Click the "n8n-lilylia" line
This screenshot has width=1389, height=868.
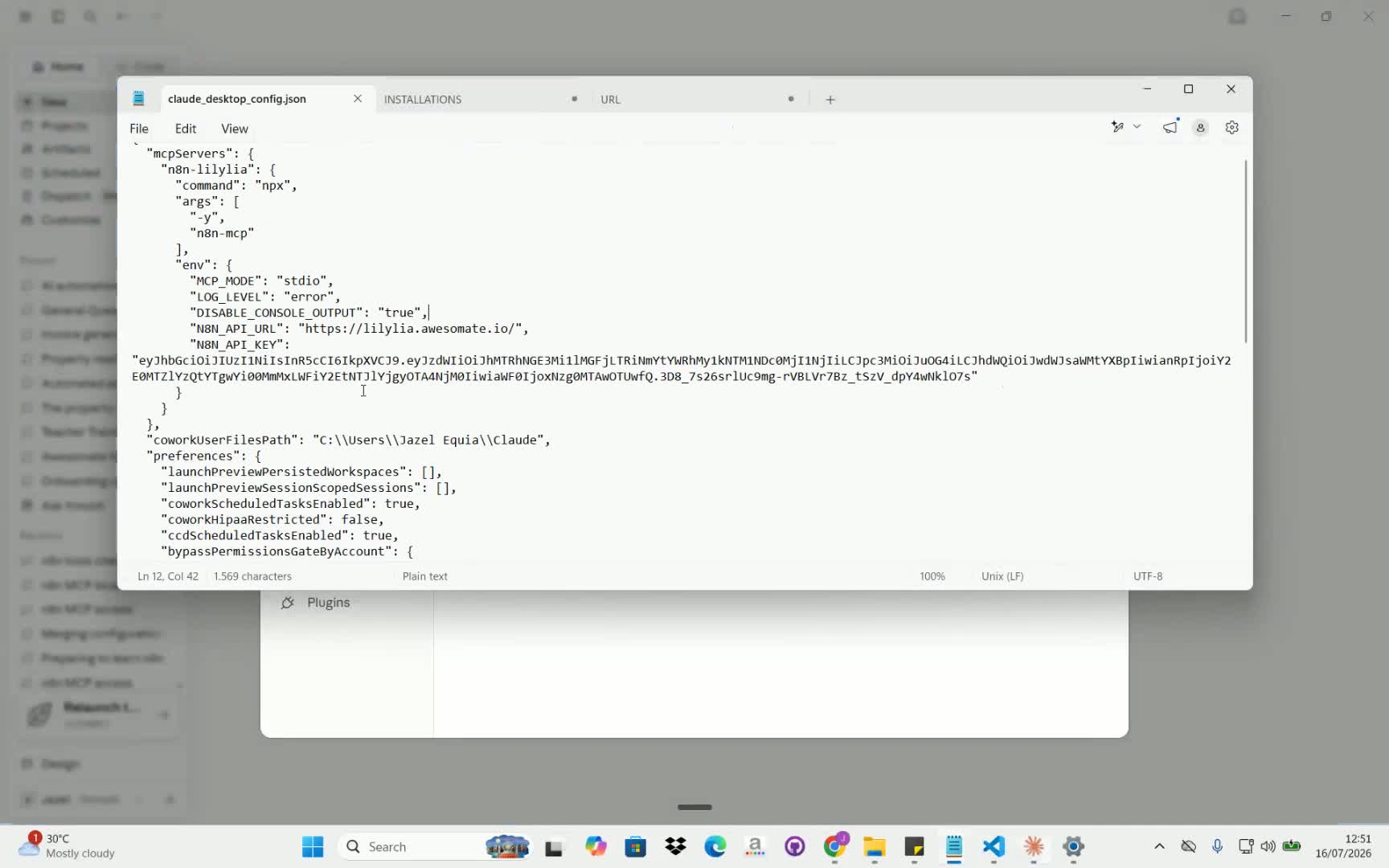click(x=219, y=170)
